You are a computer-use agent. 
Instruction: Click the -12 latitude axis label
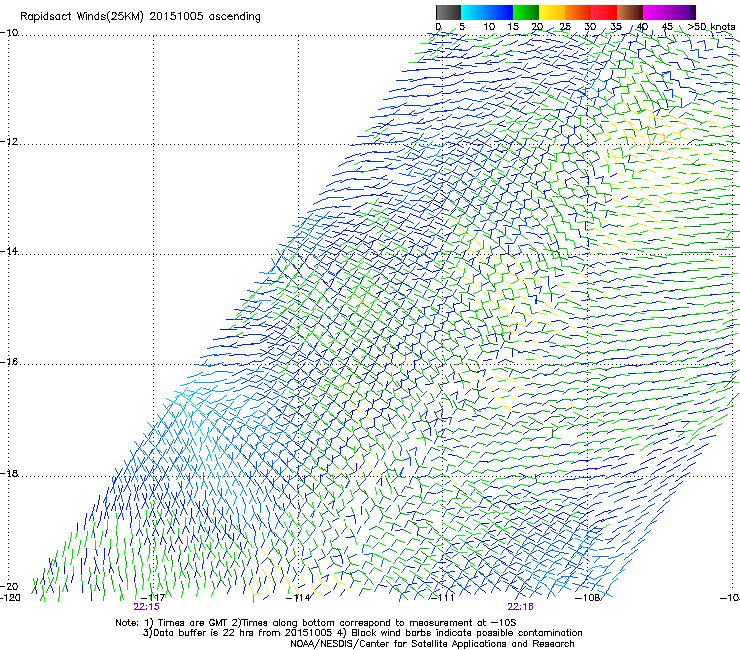pos(9,142)
